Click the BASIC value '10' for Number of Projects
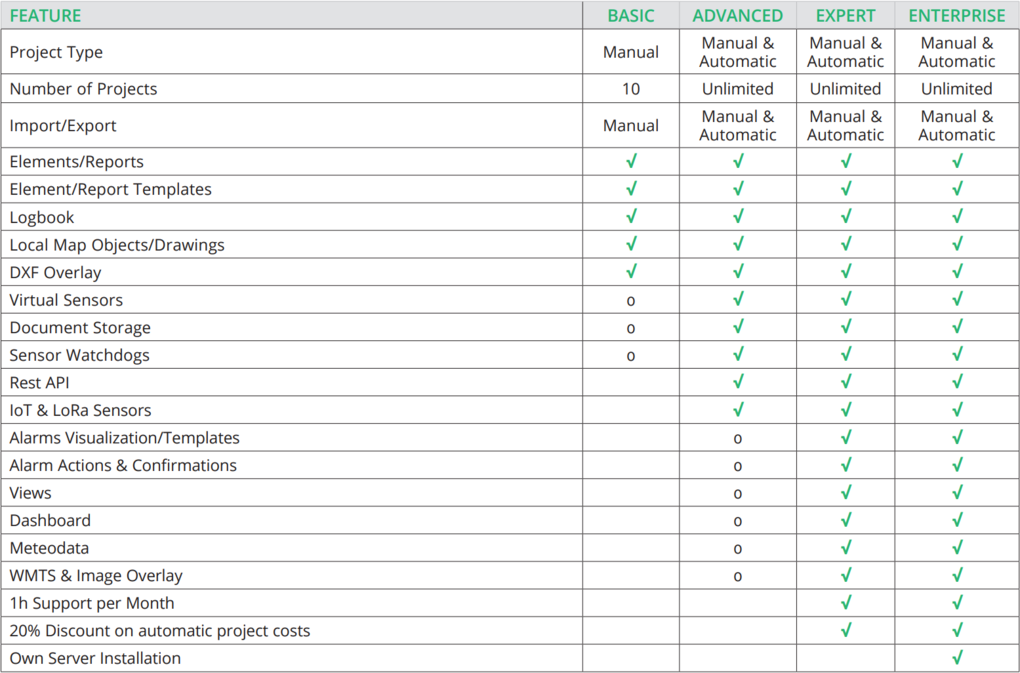The width and height of the screenshot is (1020, 673). 630,89
